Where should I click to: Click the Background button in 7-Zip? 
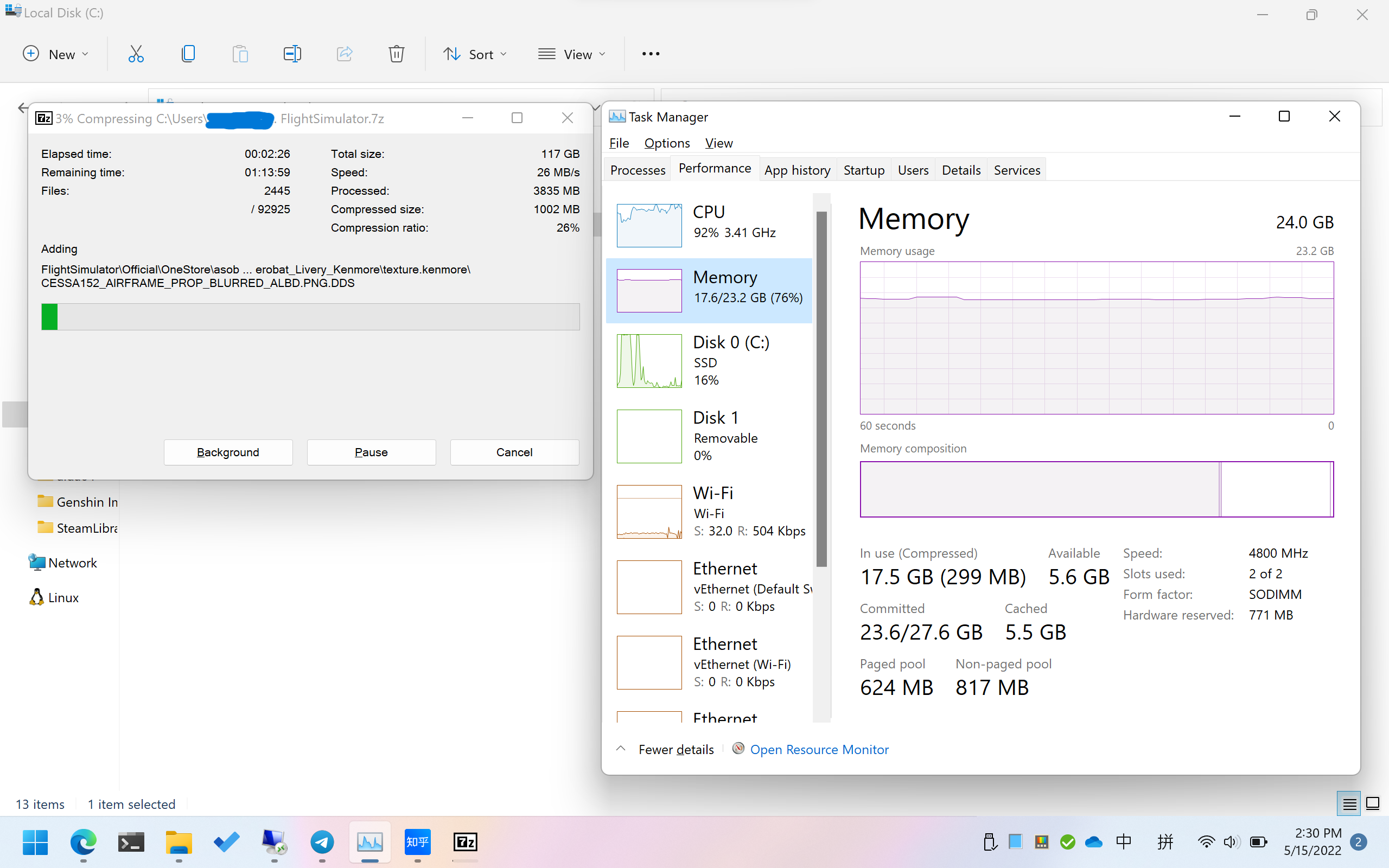[228, 452]
